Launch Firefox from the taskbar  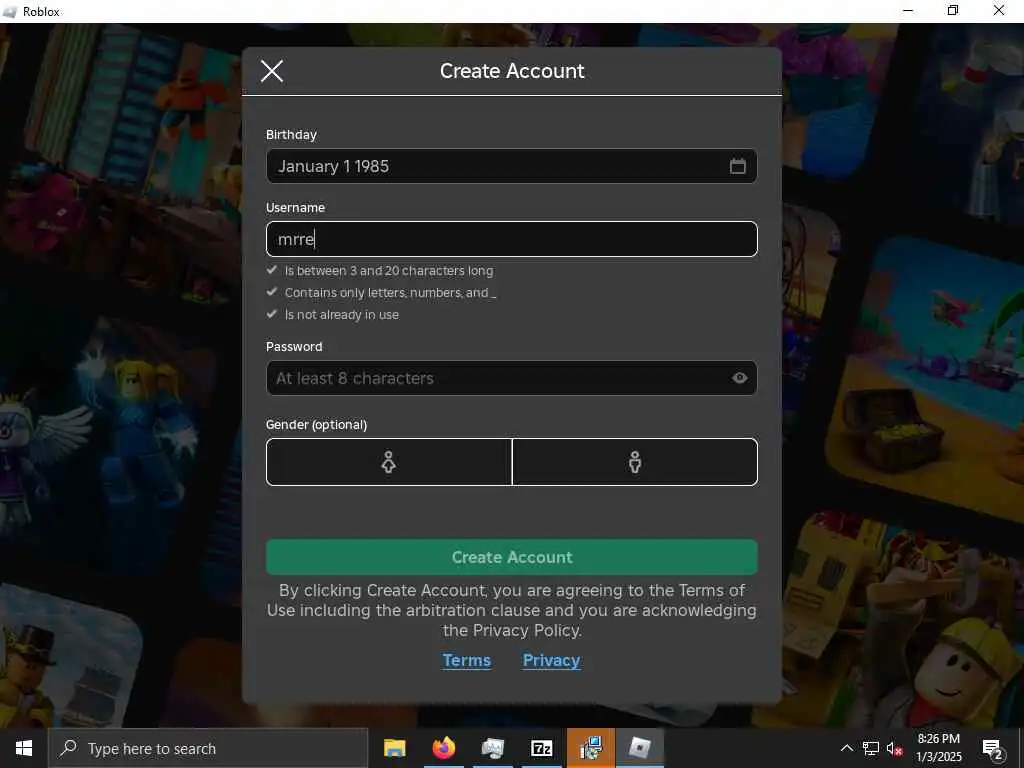coord(443,748)
